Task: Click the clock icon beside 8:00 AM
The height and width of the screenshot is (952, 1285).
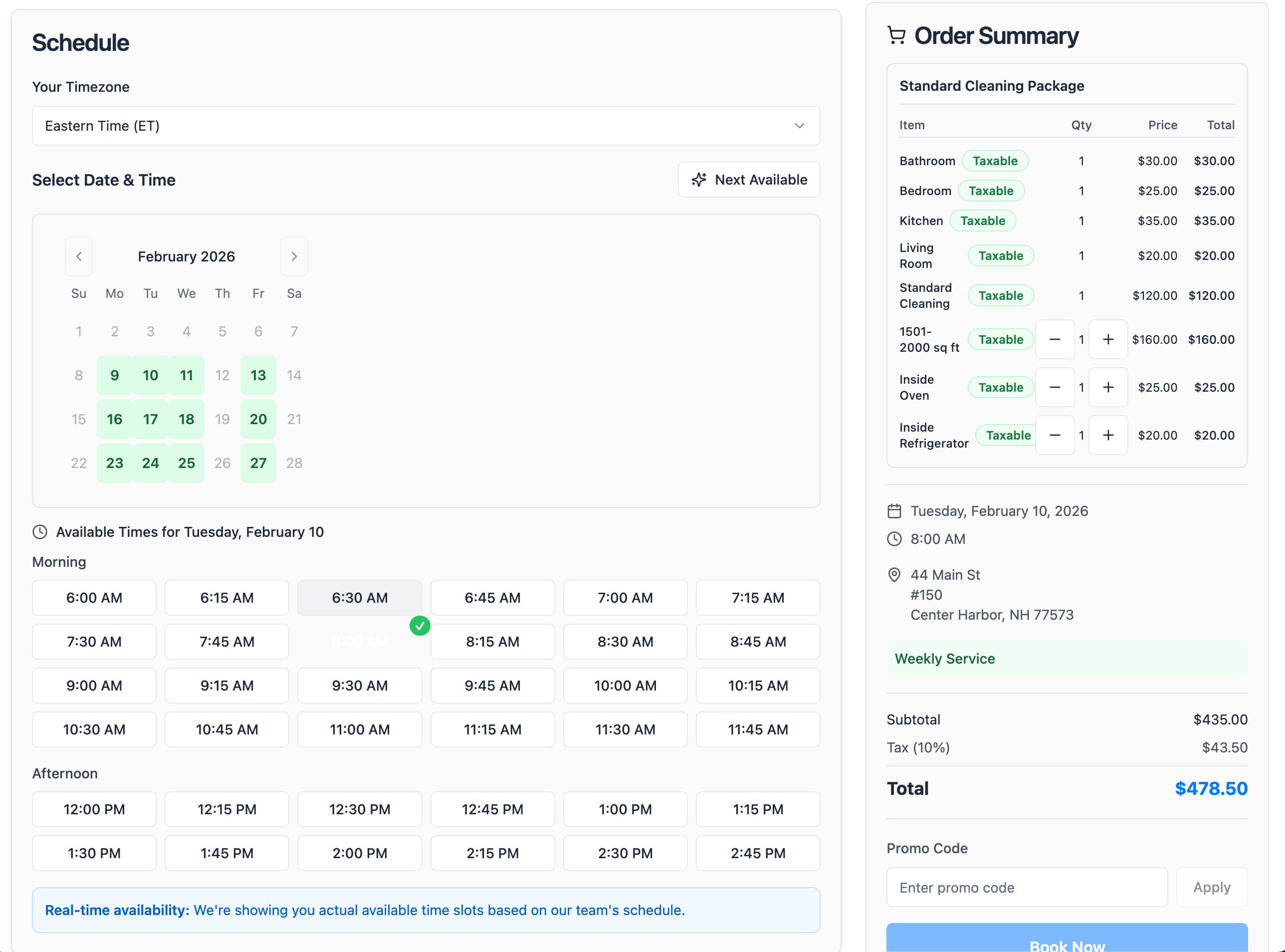Action: [894, 539]
